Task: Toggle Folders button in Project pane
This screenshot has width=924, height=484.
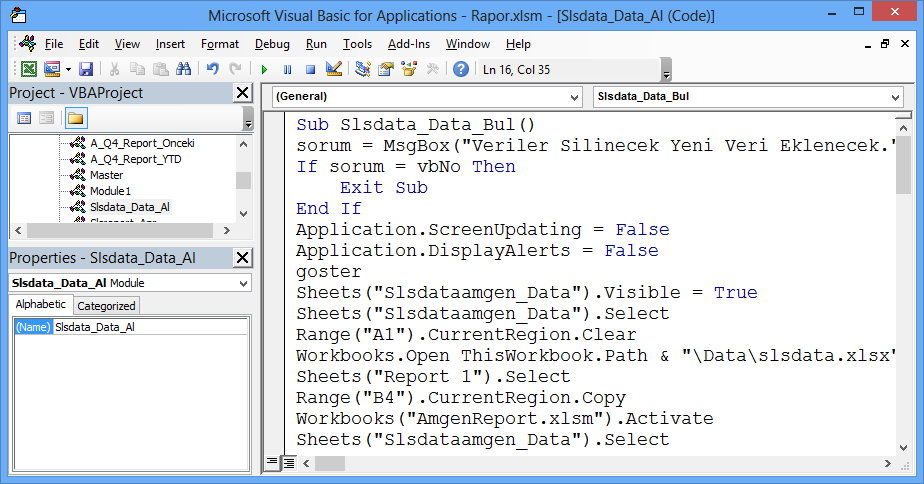Action: pos(75,118)
